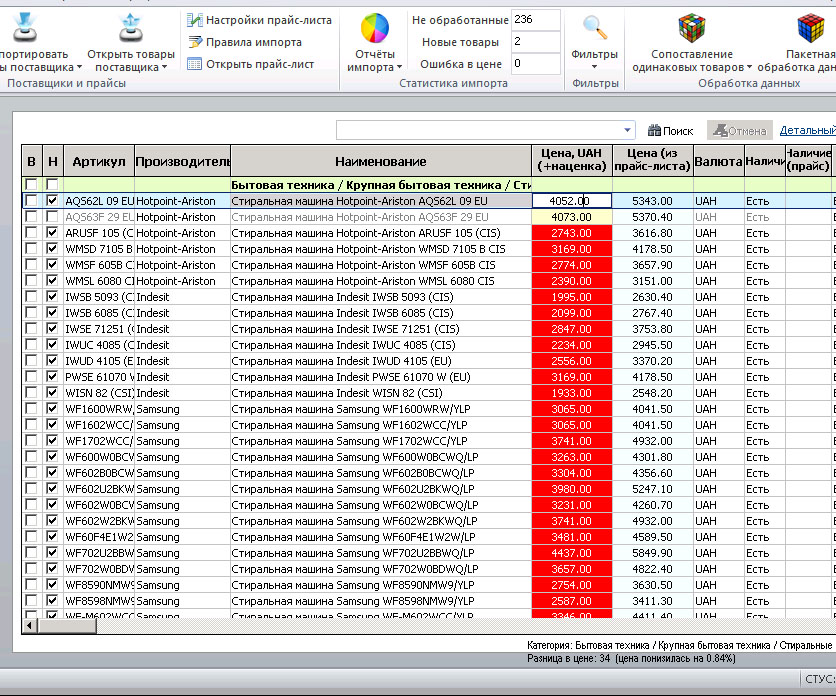Click the 'Не обработанные' value field 236
Viewport: 836px width, 696px height.
(x=535, y=20)
